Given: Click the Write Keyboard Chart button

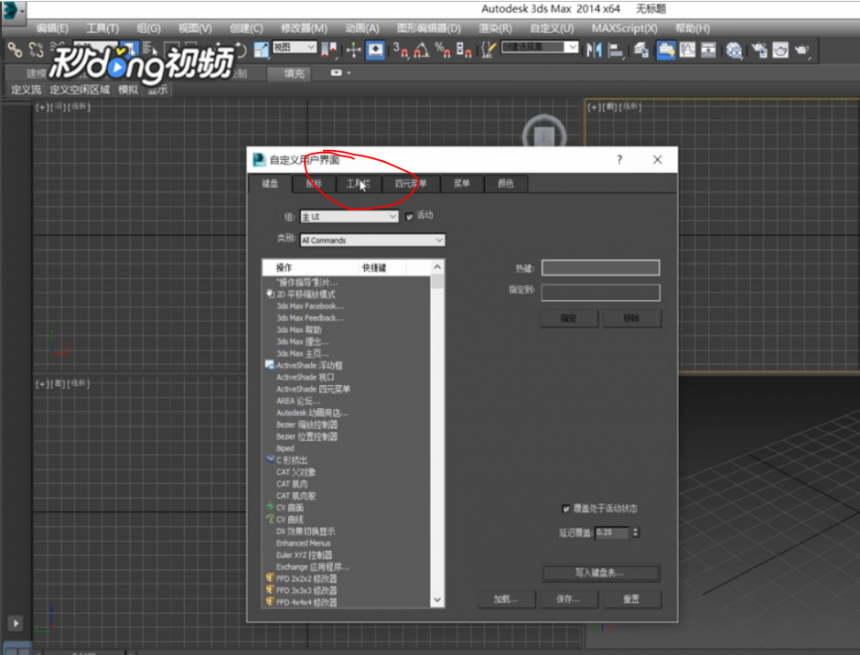Looking at the screenshot, I should (601, 573).
